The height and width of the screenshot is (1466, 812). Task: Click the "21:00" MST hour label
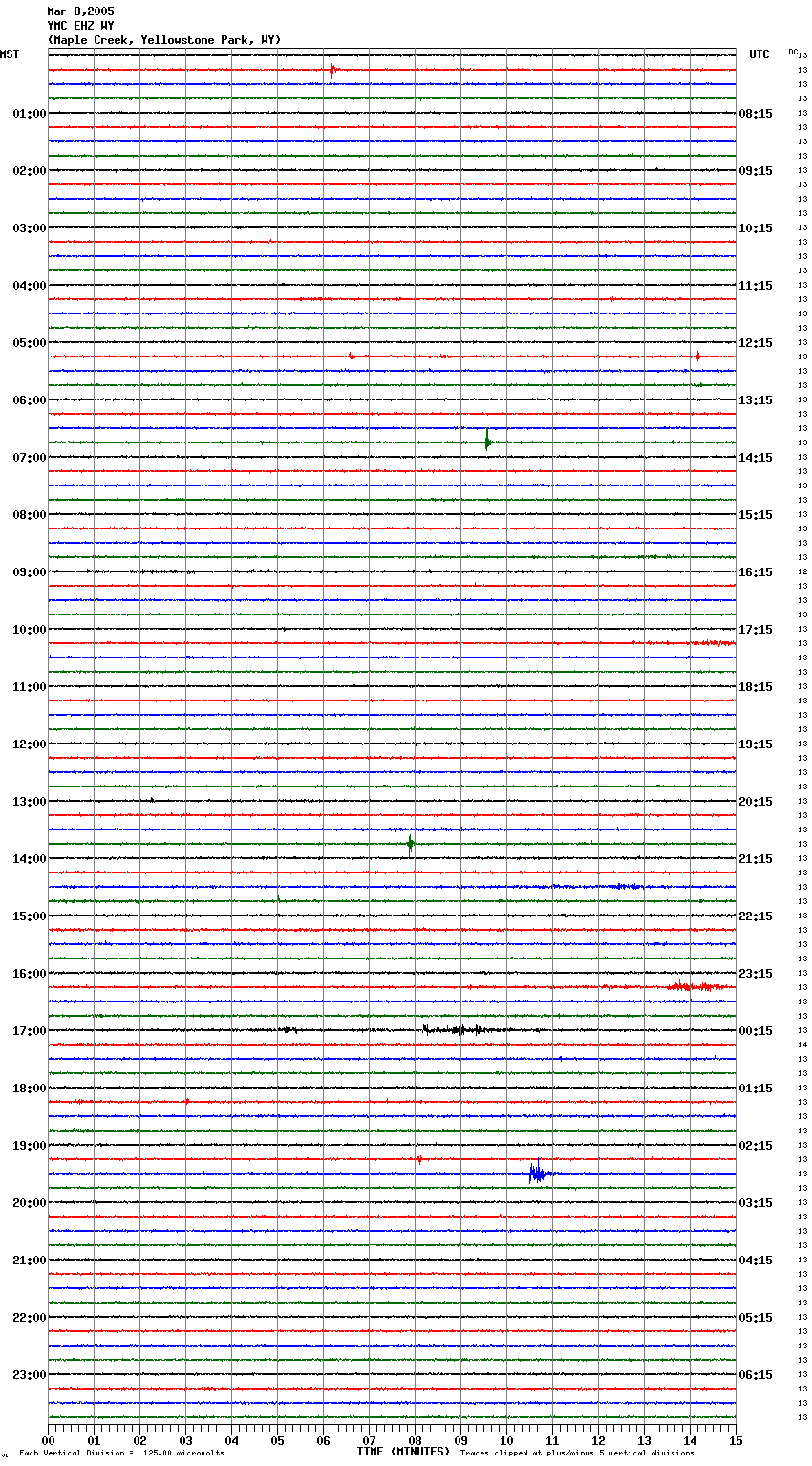coord(30,1261)
